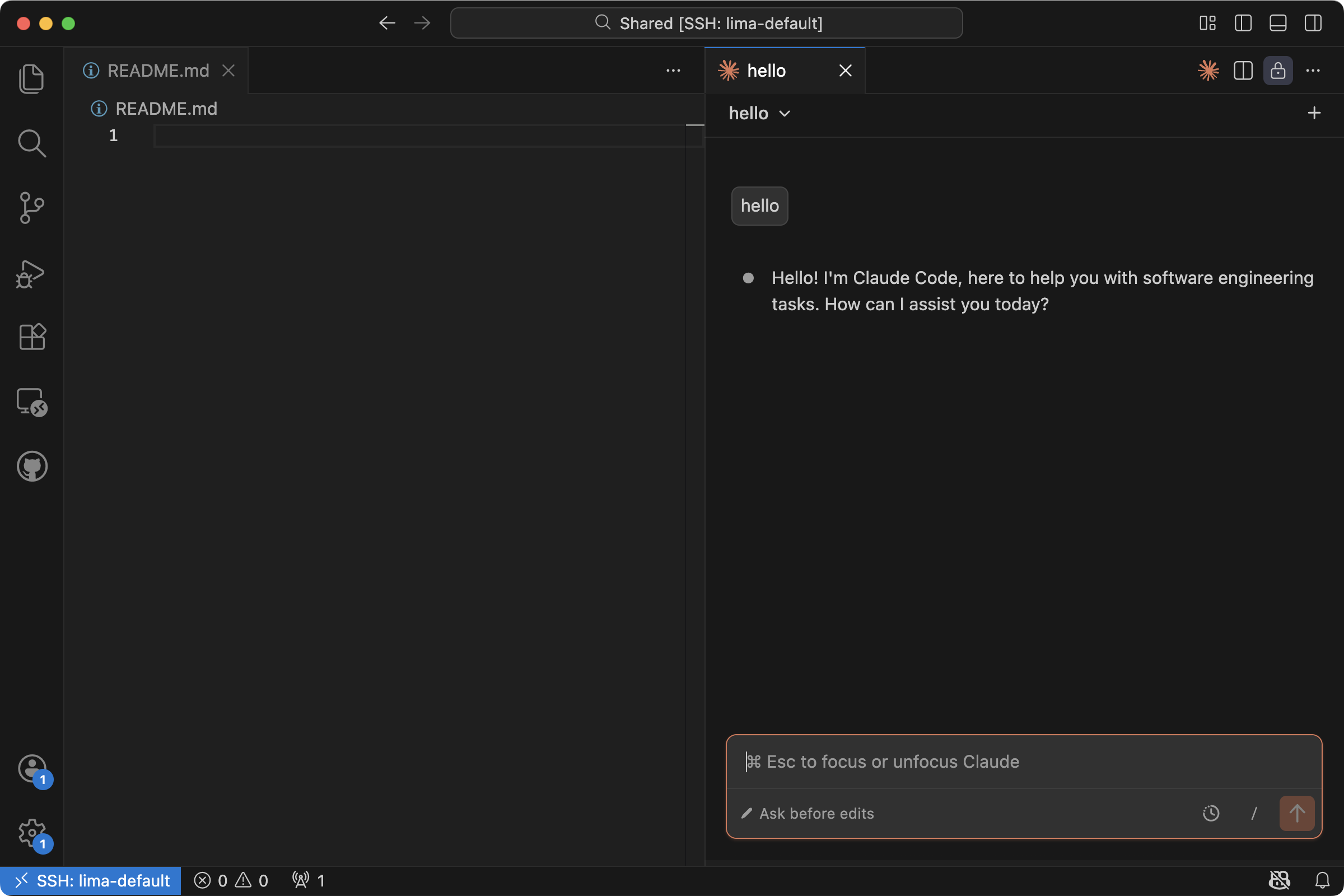
Task: Focus the Claude message input field
Action: (x=1023, y=762)
